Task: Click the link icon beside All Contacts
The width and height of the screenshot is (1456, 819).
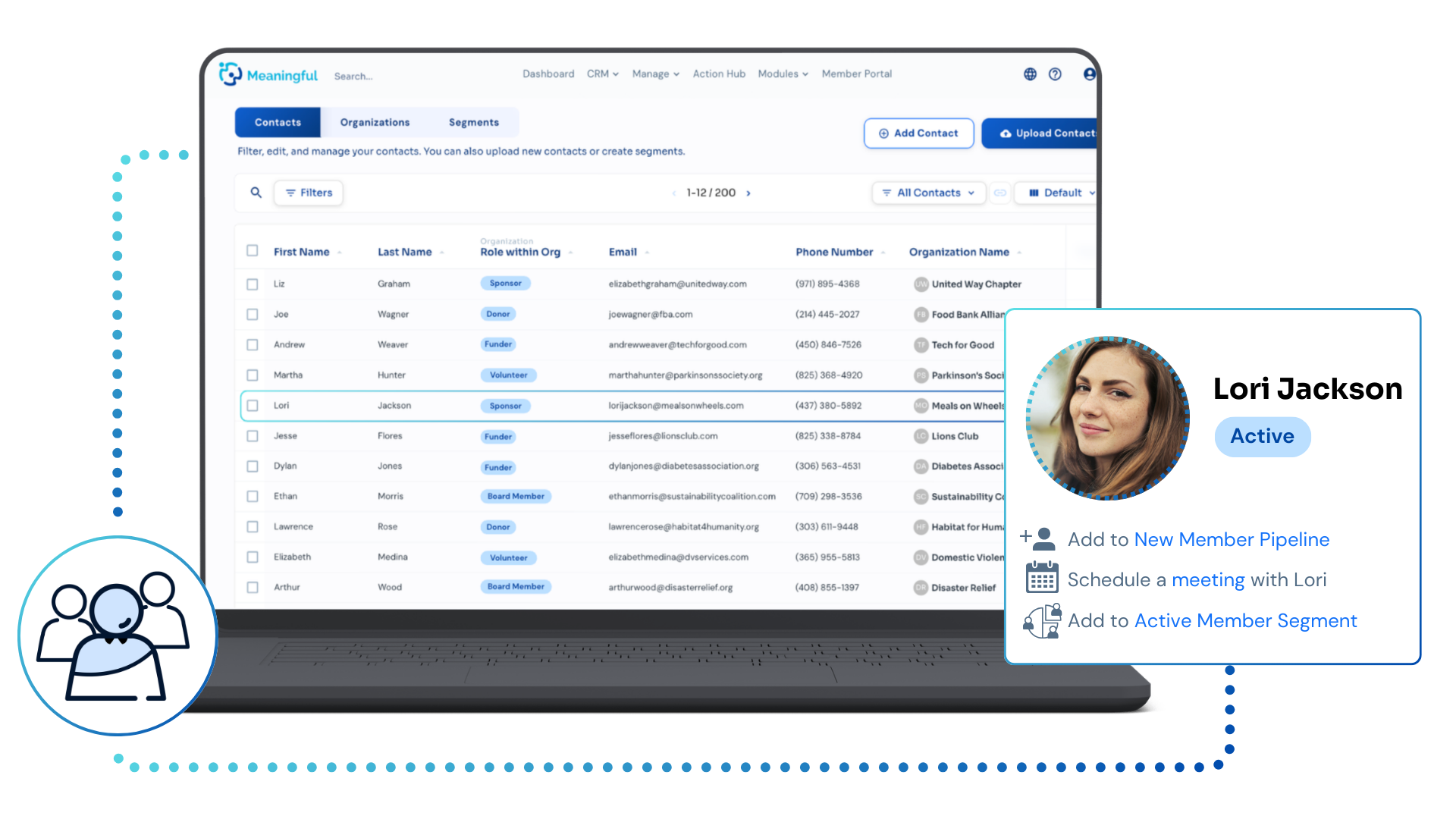Action: tap(1000, 193)
